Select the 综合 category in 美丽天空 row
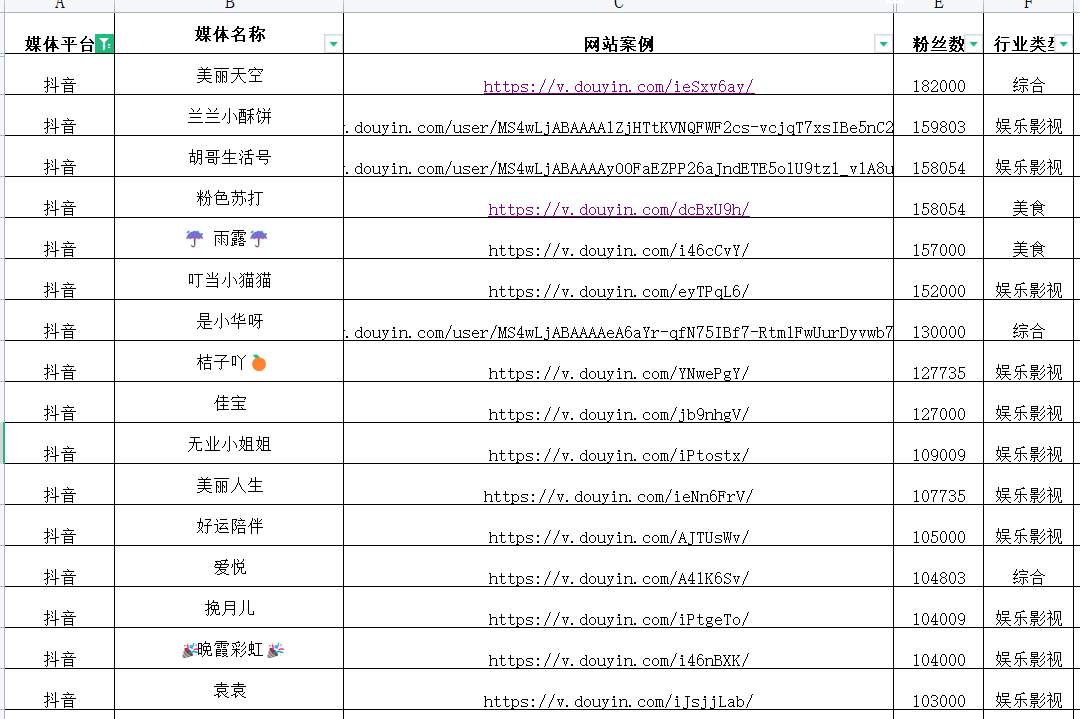 (x=1028, y=85)
